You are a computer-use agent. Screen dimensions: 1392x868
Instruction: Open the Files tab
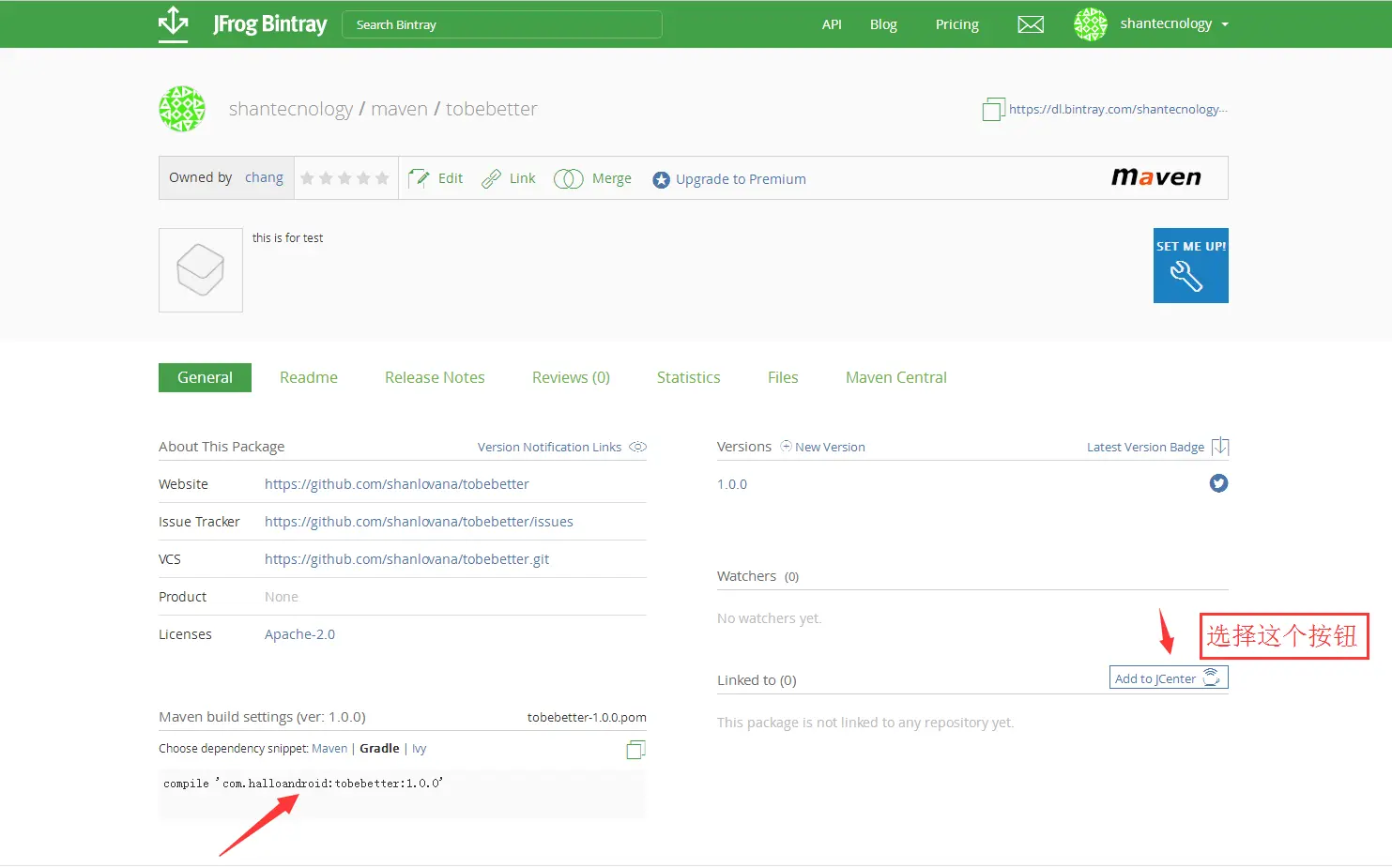tap(783, 377)
